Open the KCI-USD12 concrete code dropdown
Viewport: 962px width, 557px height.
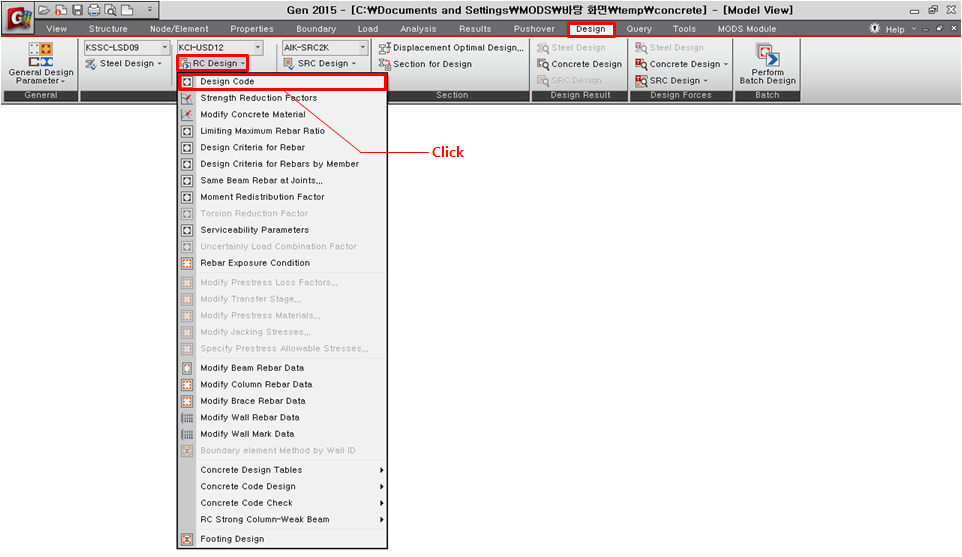pos(258,47)
